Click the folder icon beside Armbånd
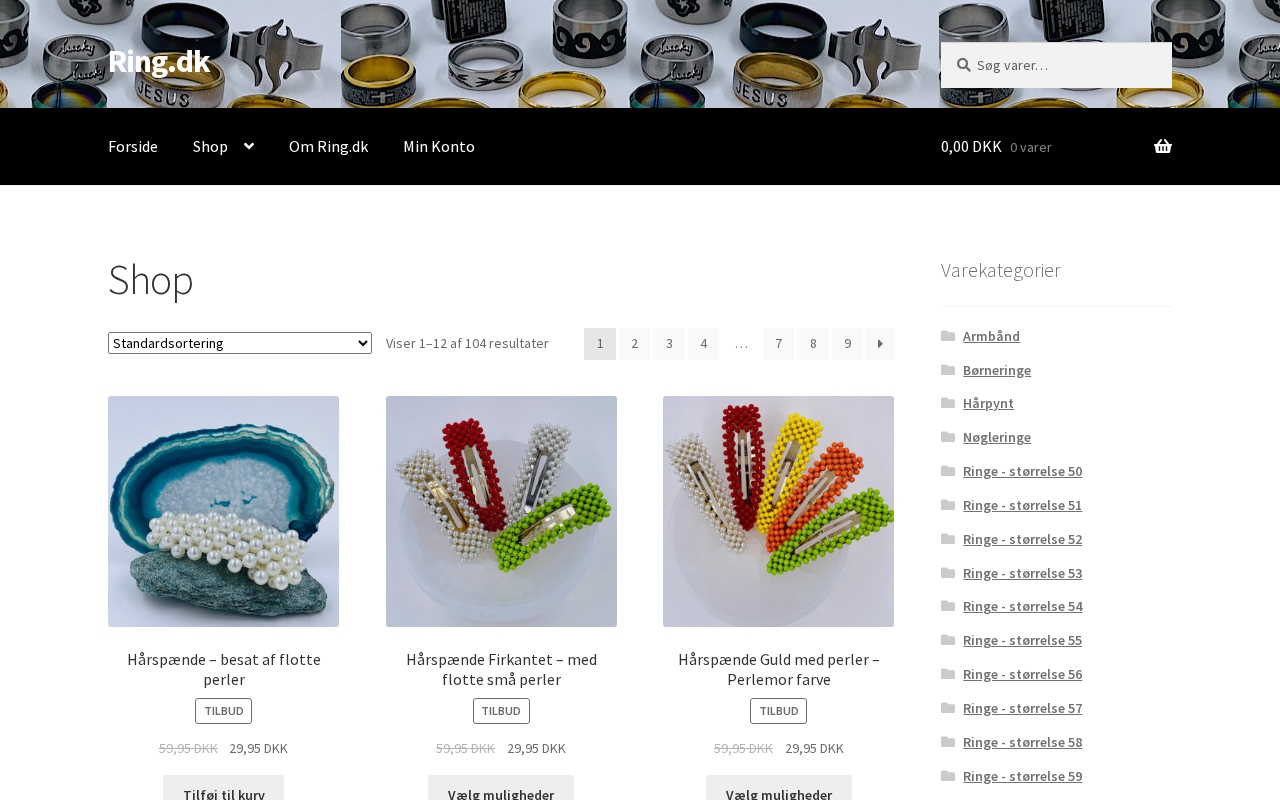The width and height of the screenshot is (1280, 800). tap(948, 336)
